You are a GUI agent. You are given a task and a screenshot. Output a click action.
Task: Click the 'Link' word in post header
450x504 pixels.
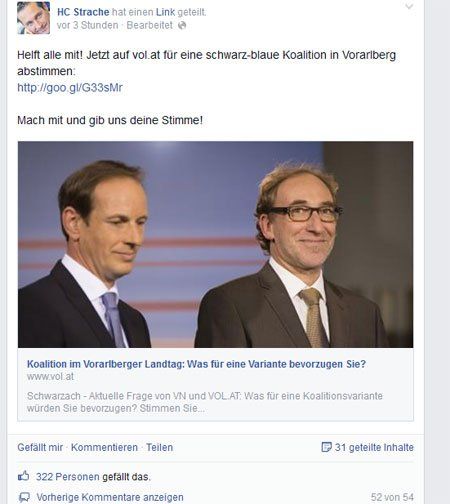coord(165,12)
